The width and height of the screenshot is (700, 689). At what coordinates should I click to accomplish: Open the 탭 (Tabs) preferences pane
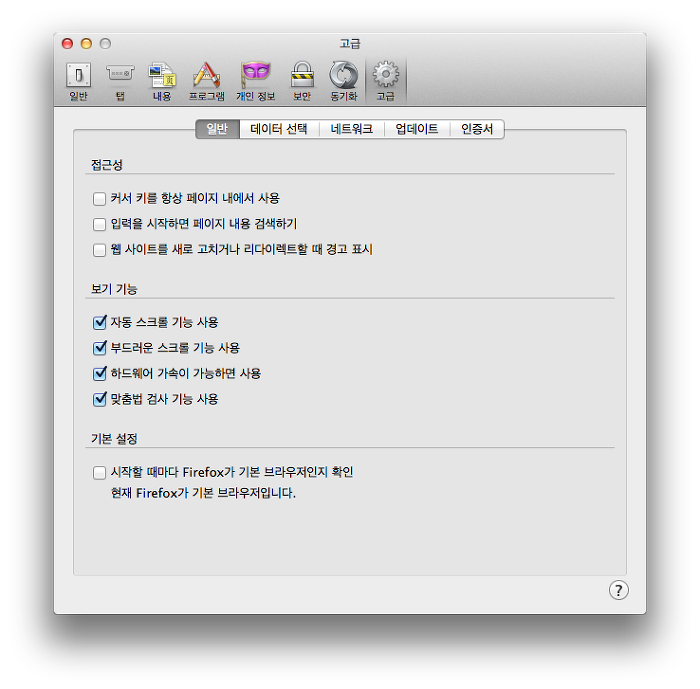point(120,81)
